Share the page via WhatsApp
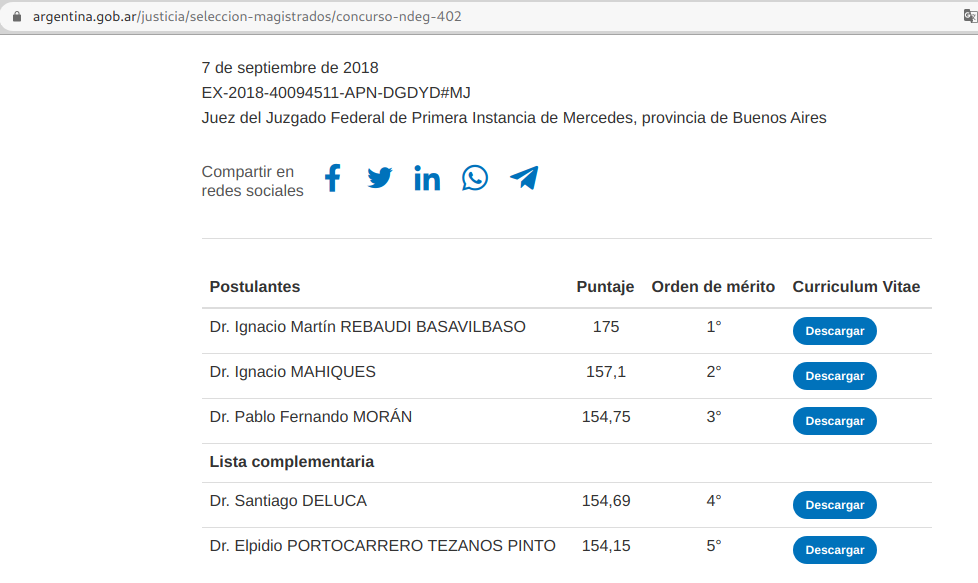The height and width of the screenshot is (583, 978). 475,178
